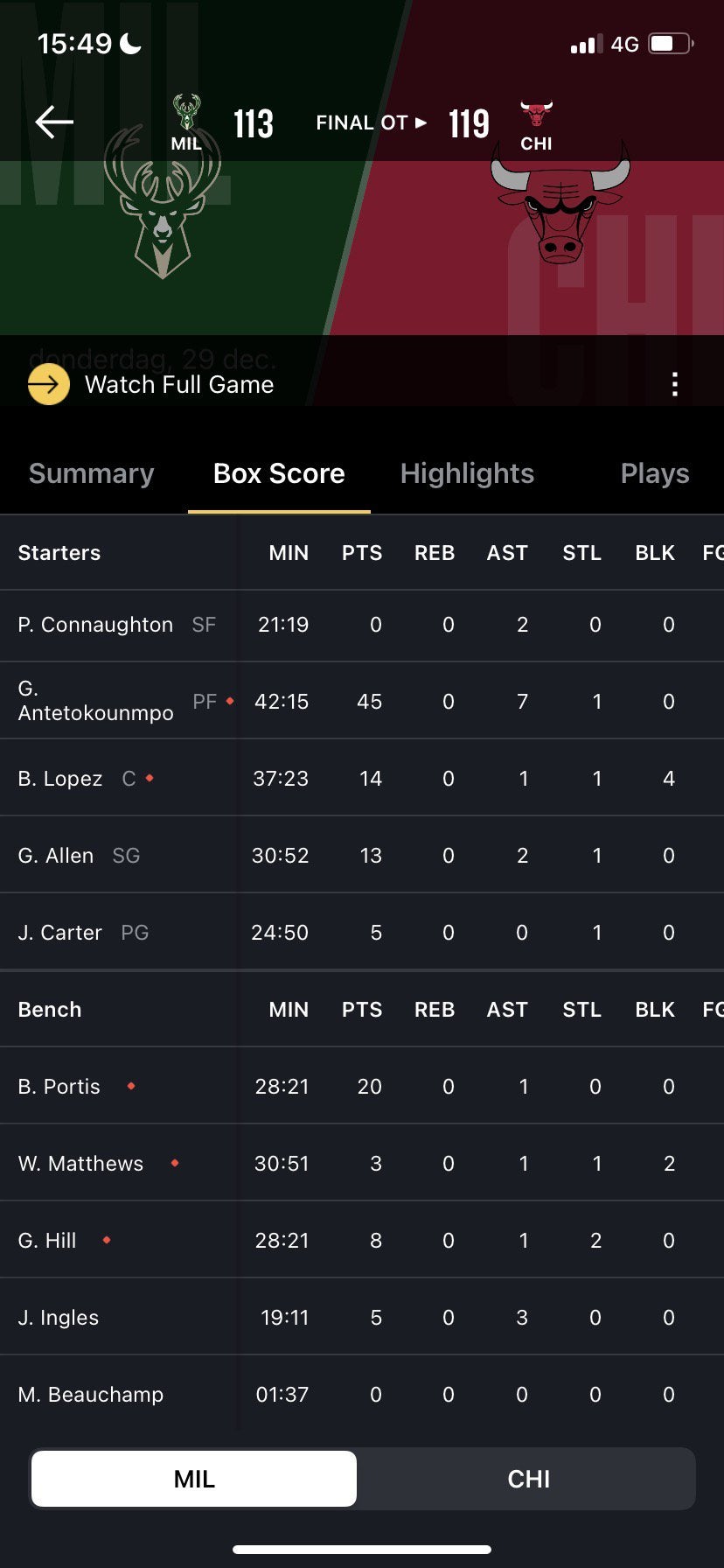The width and height of the screenshot is (724, 1568).
Task: Sort starters by PTS column header
Action: tap(362, 553)
